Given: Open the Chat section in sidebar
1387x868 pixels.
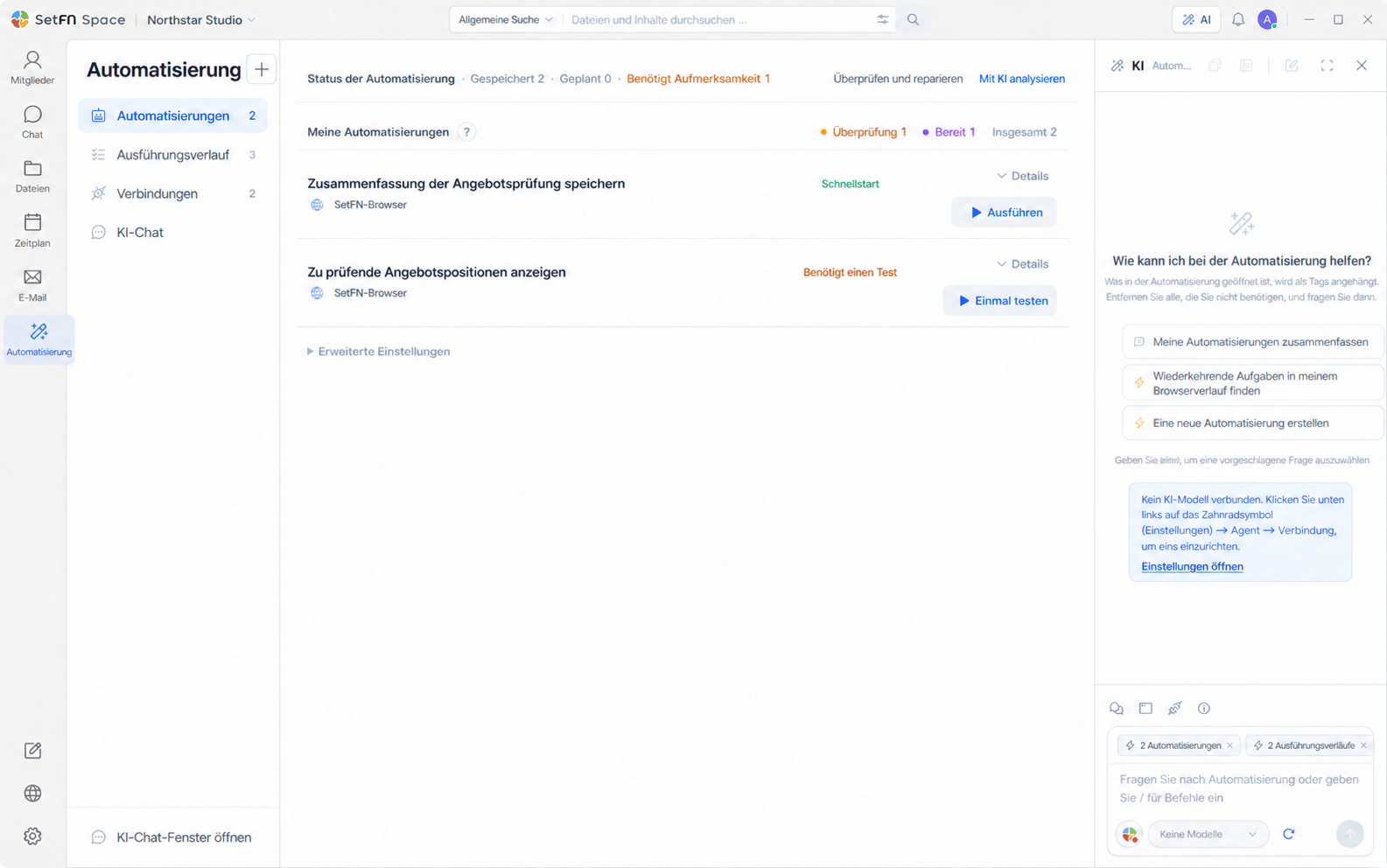Looking at the screenshot, I should click(32, 122).
